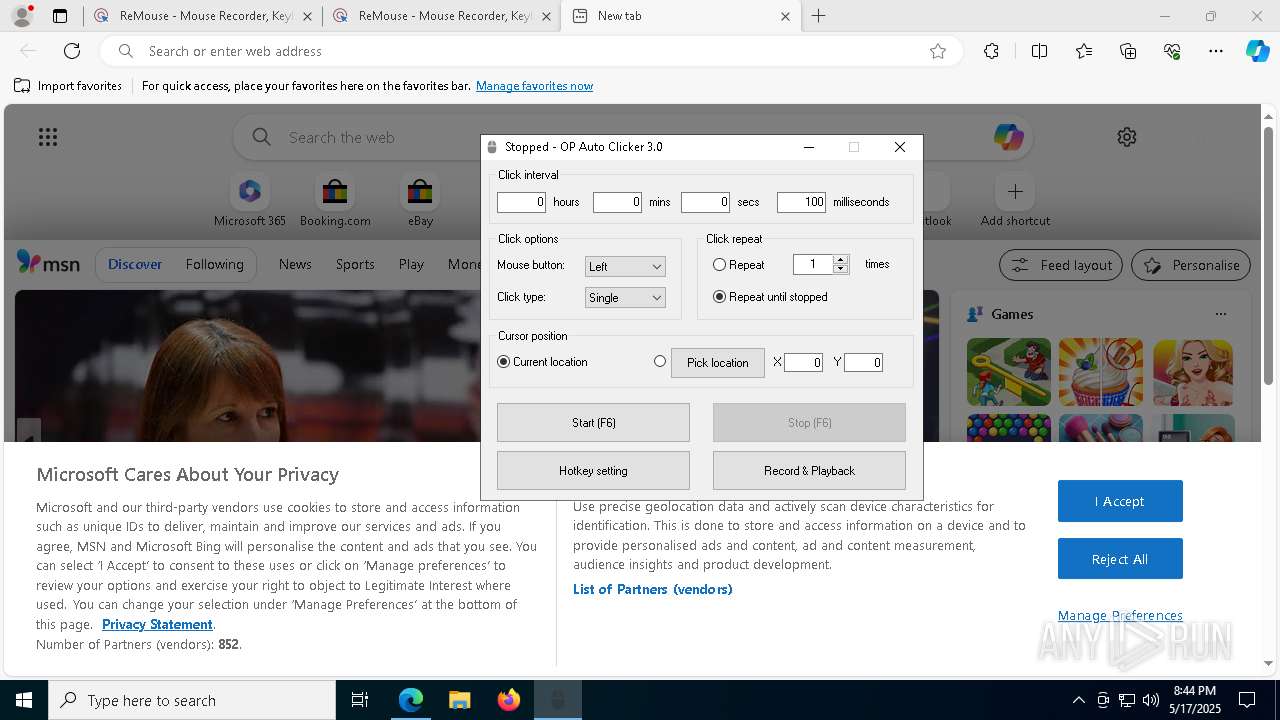1280x720 pixels.
Task: Open Browser essentials heart icon
Action: pyautogui.click(x=1172, y=51)
